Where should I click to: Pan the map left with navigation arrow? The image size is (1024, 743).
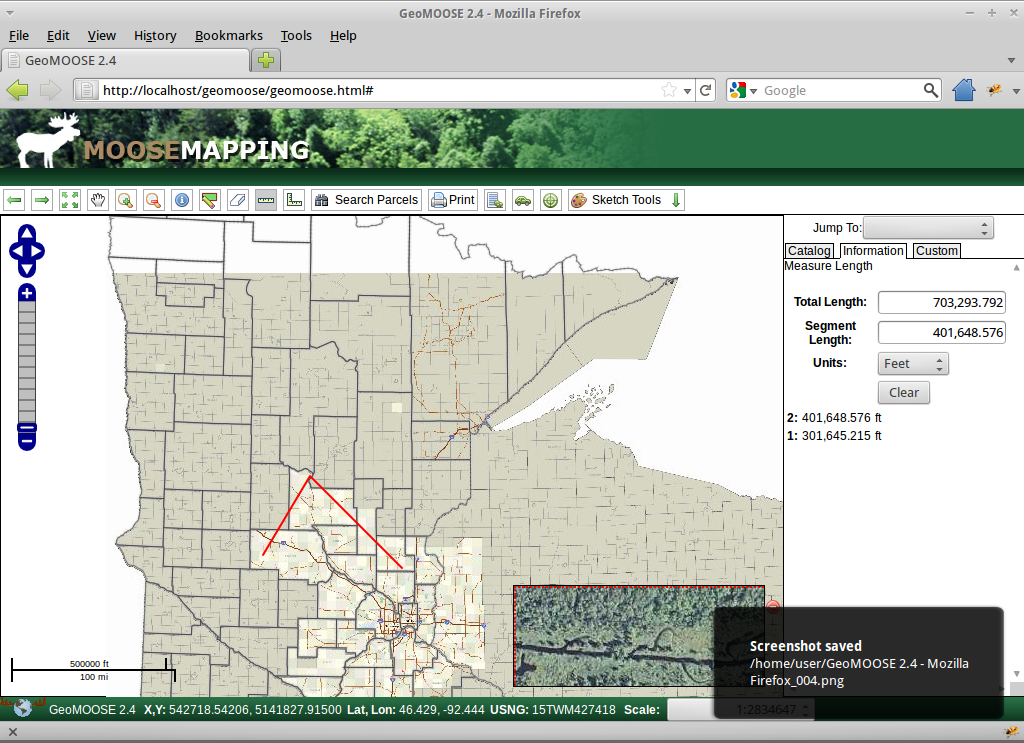click(x=16, y=251)
